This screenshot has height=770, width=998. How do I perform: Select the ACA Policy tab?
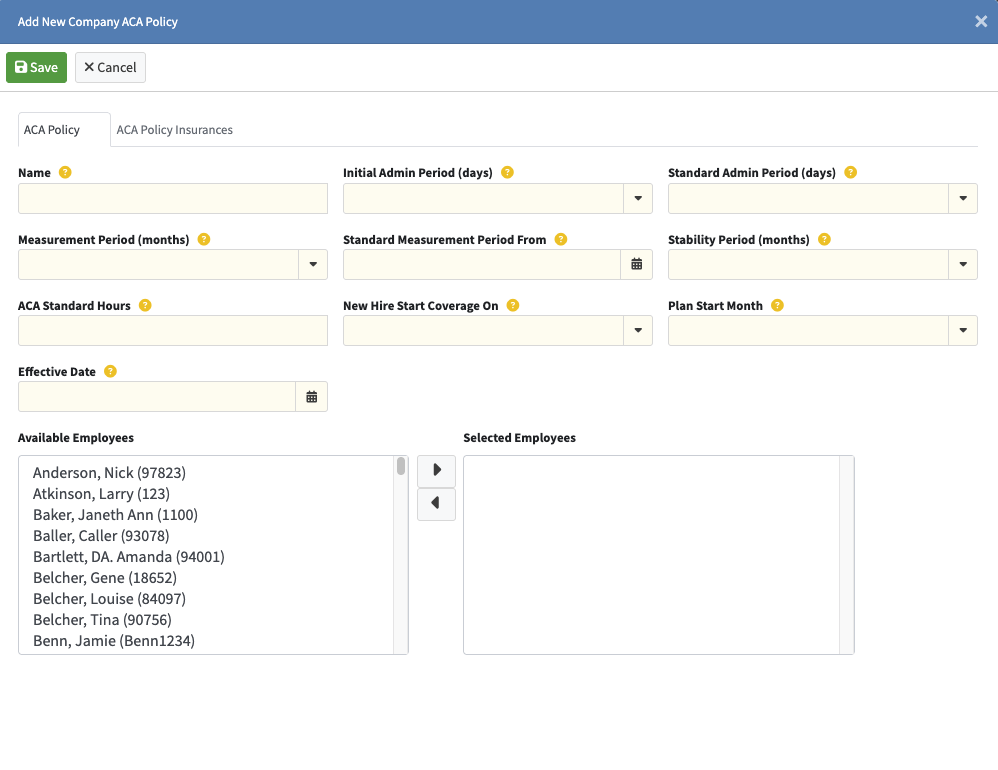(52, 130)
